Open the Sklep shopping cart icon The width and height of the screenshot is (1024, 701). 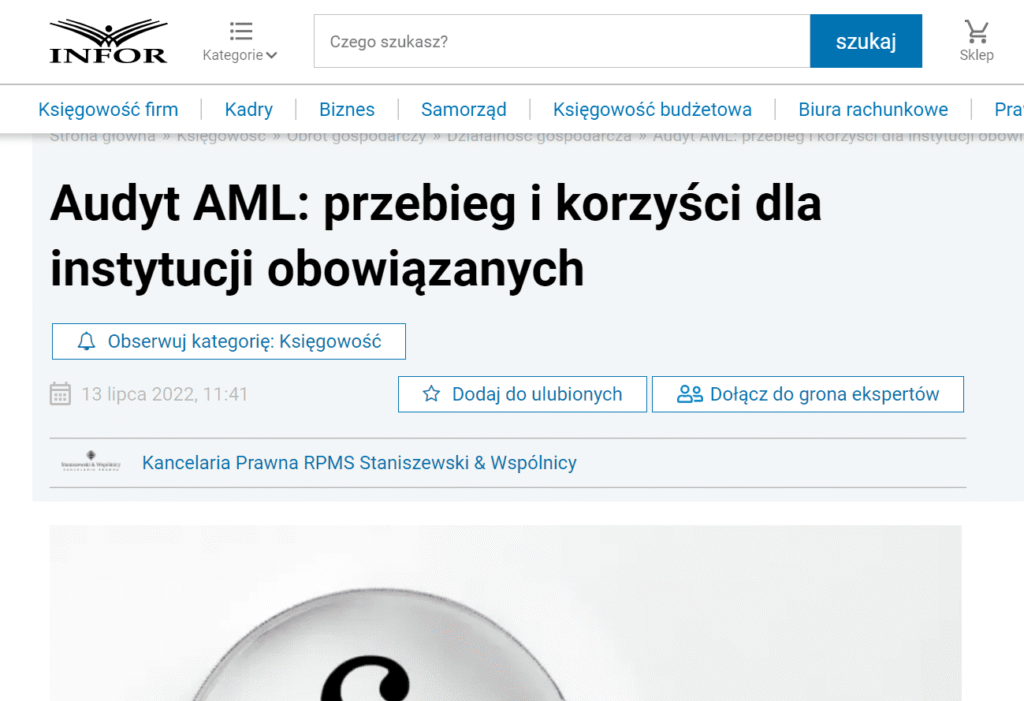point(976,32)
